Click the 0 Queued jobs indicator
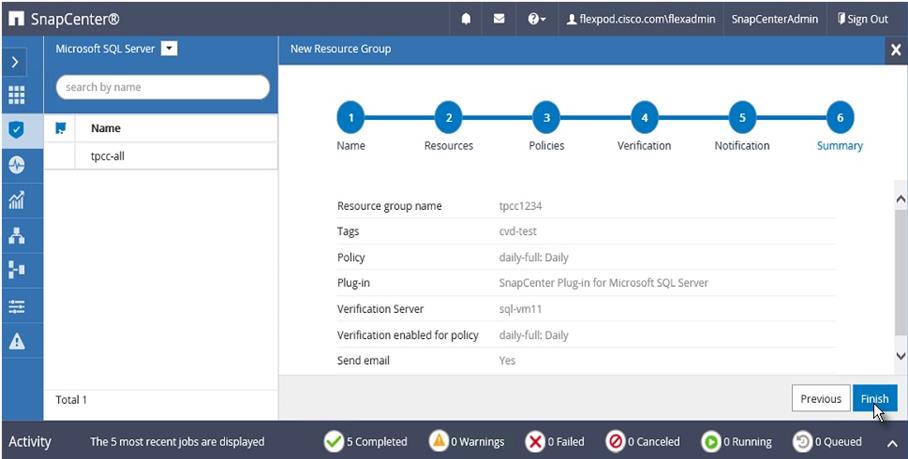The height and width of the screenshot is (459, 908). click(827, 442)
